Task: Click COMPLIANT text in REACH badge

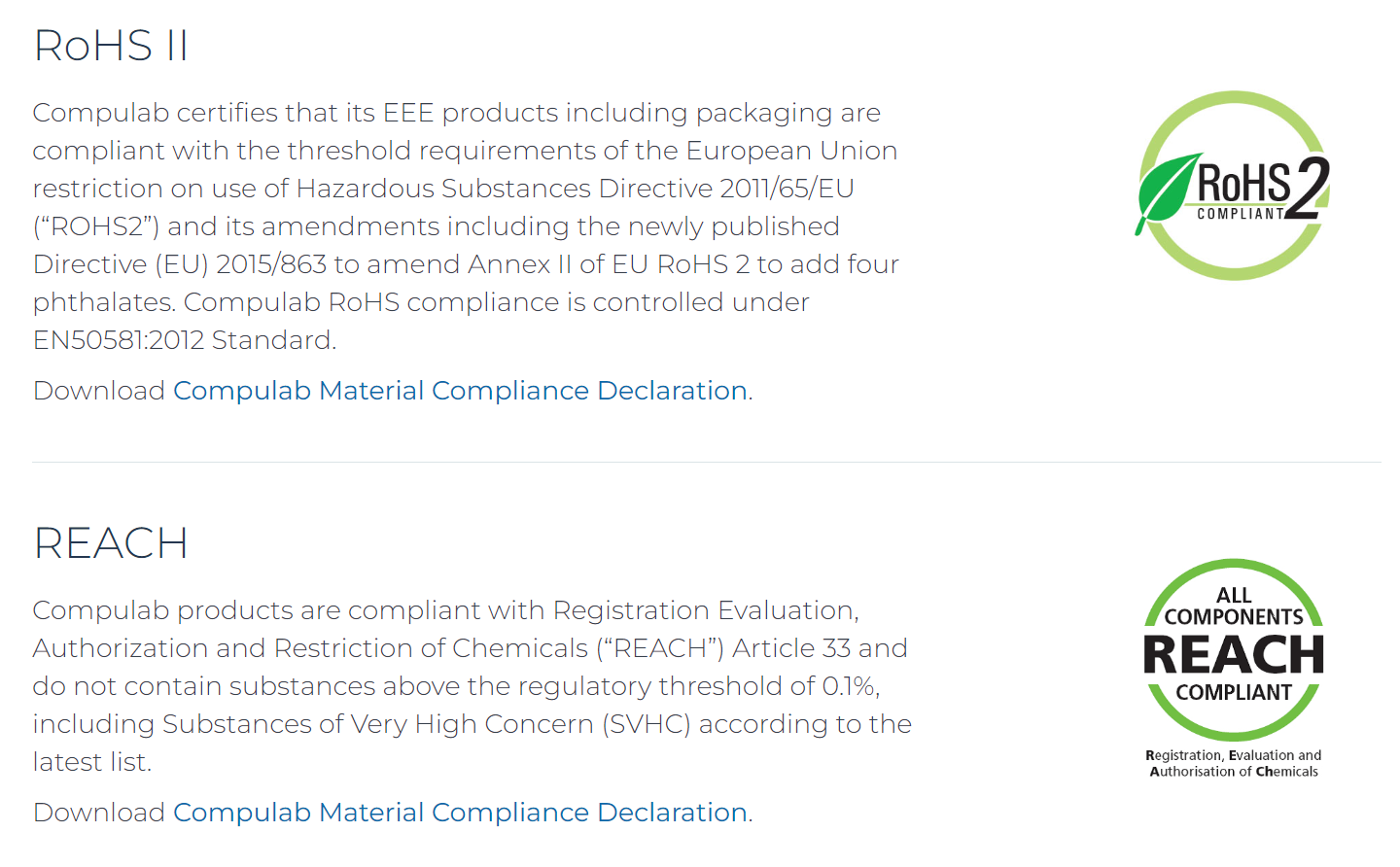Action: pos(1233,693)
